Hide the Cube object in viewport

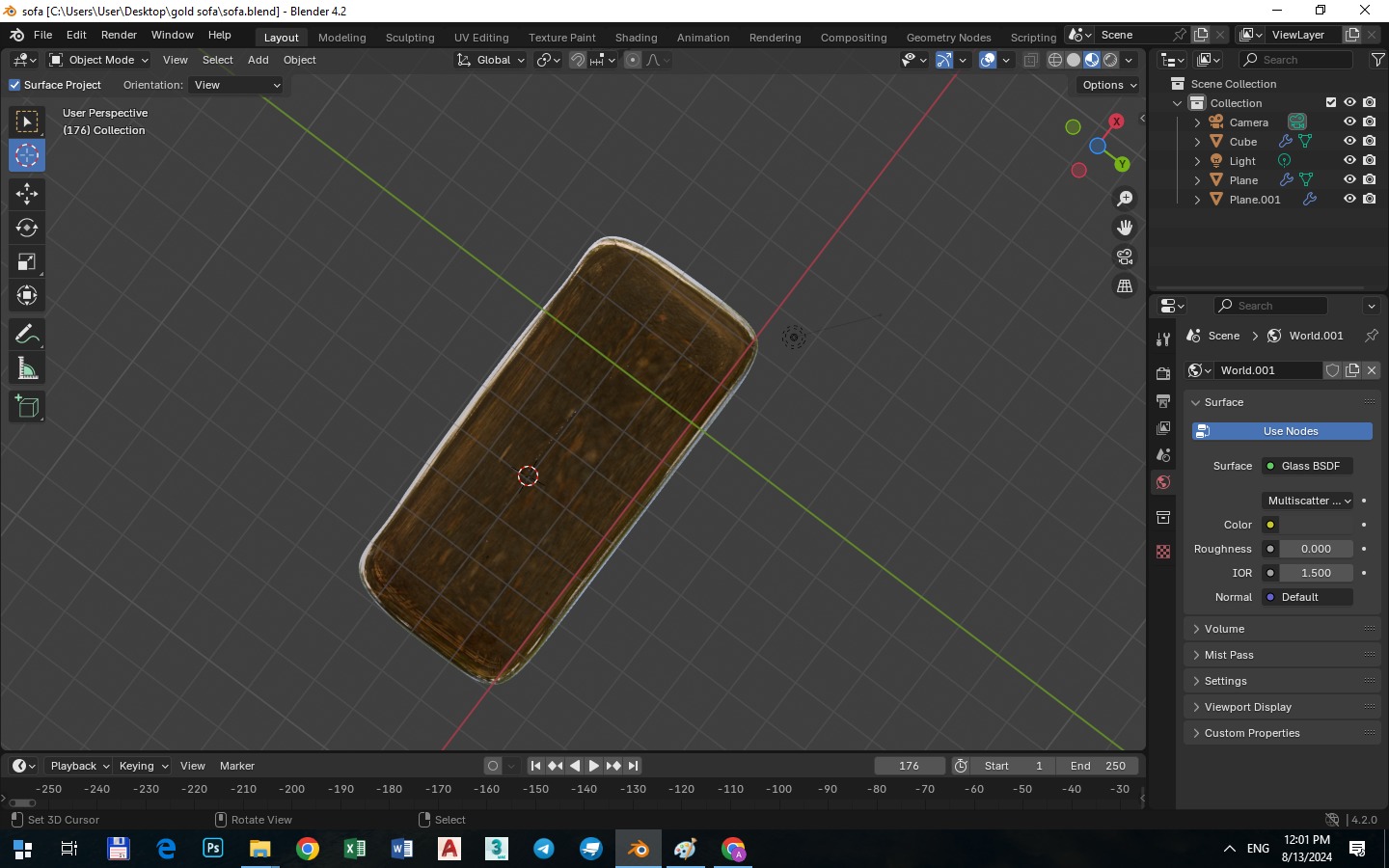(x=1349, y=141)
